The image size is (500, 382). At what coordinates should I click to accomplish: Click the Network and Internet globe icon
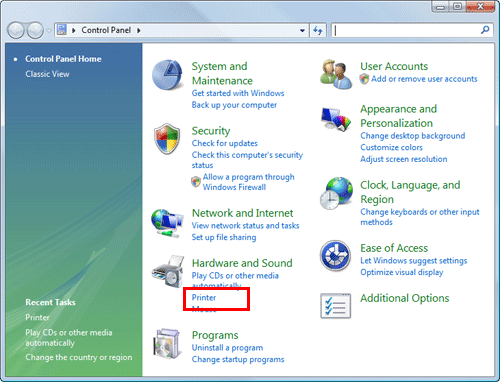point(167,223)
